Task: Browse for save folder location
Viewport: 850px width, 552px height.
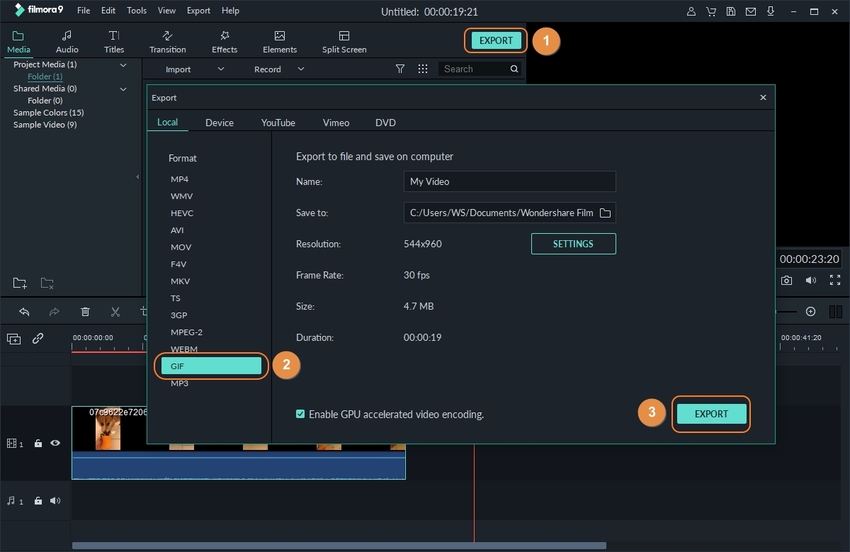Action: 606,213
